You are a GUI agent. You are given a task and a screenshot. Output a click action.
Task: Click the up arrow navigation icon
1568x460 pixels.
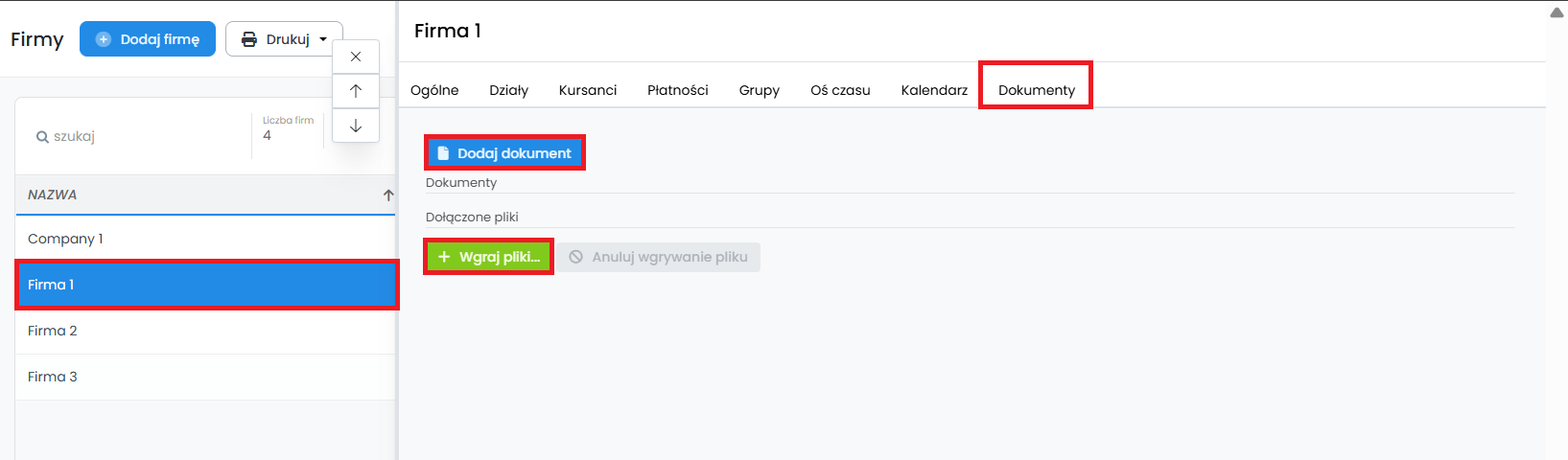pyautogui.click(x=356, y=91)
